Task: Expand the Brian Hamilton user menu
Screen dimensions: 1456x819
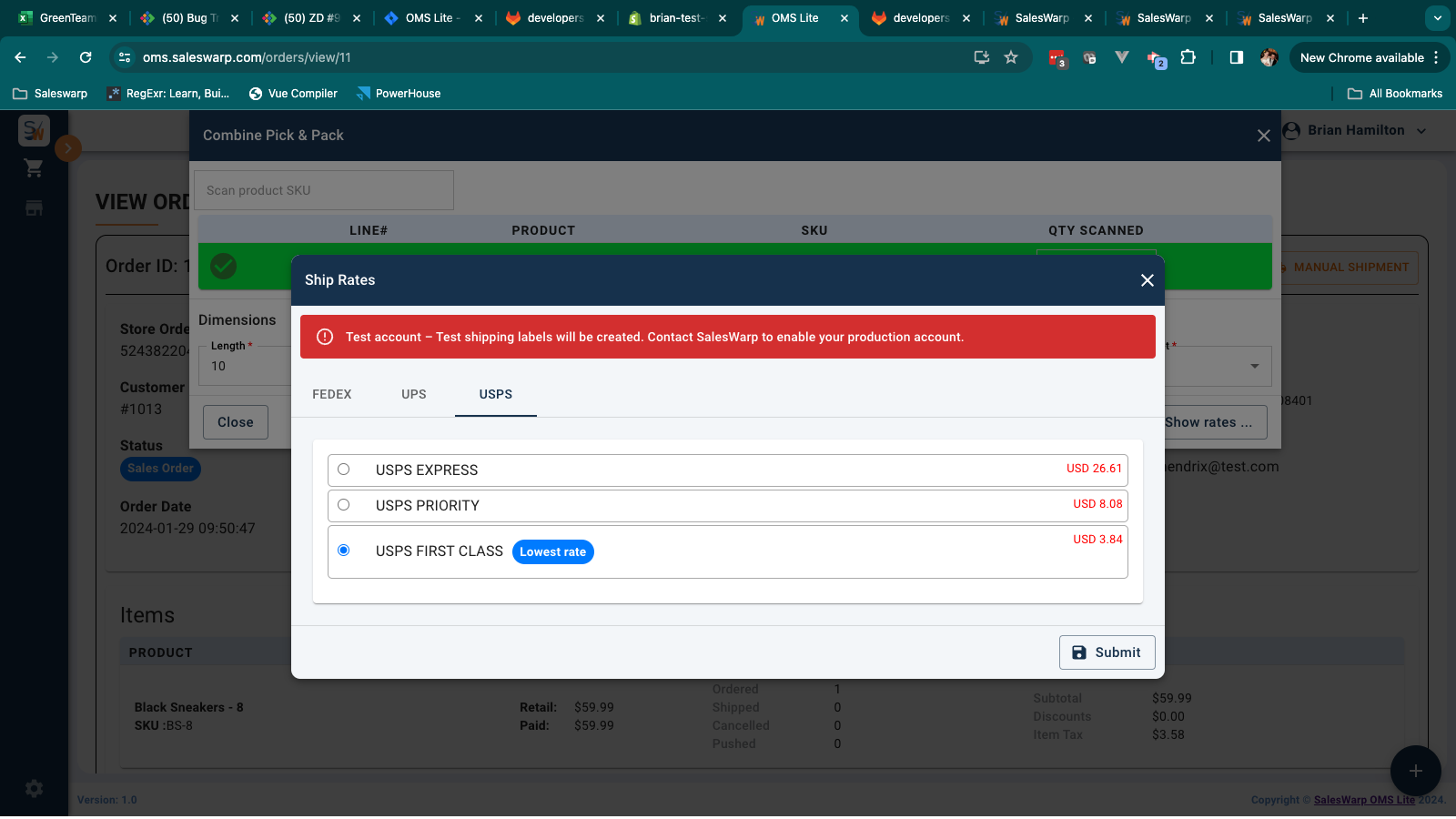Action: 1355,131
